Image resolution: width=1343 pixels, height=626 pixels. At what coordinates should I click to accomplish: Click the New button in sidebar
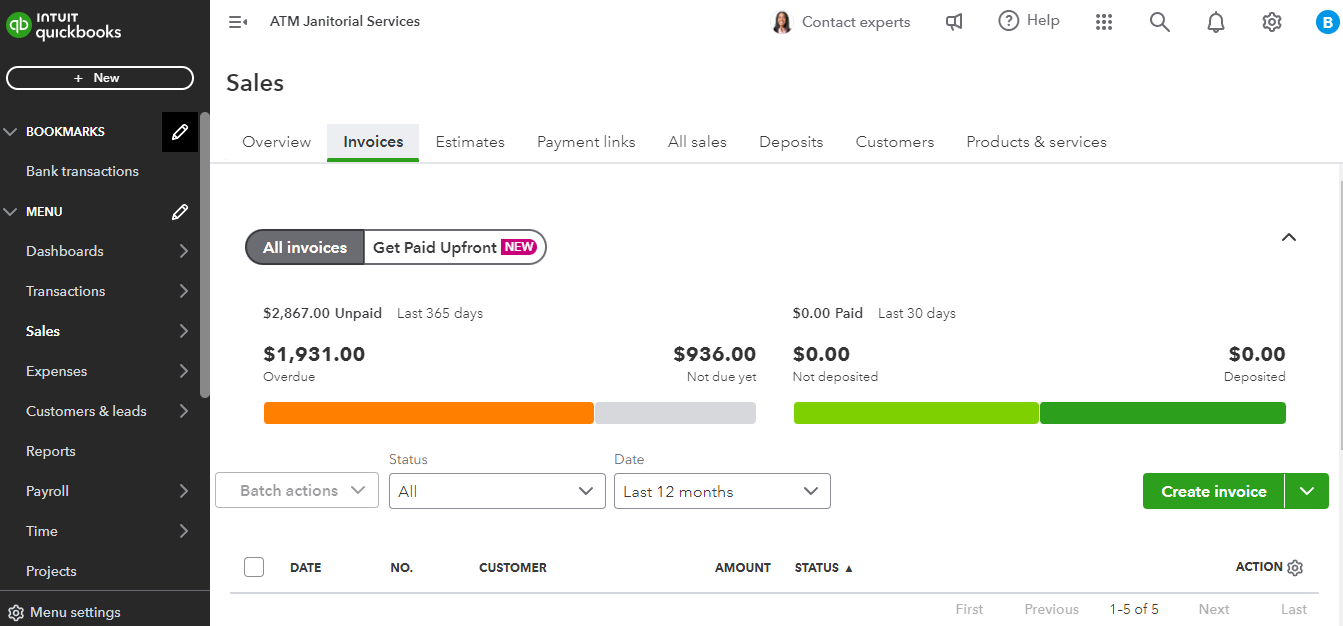100,78
